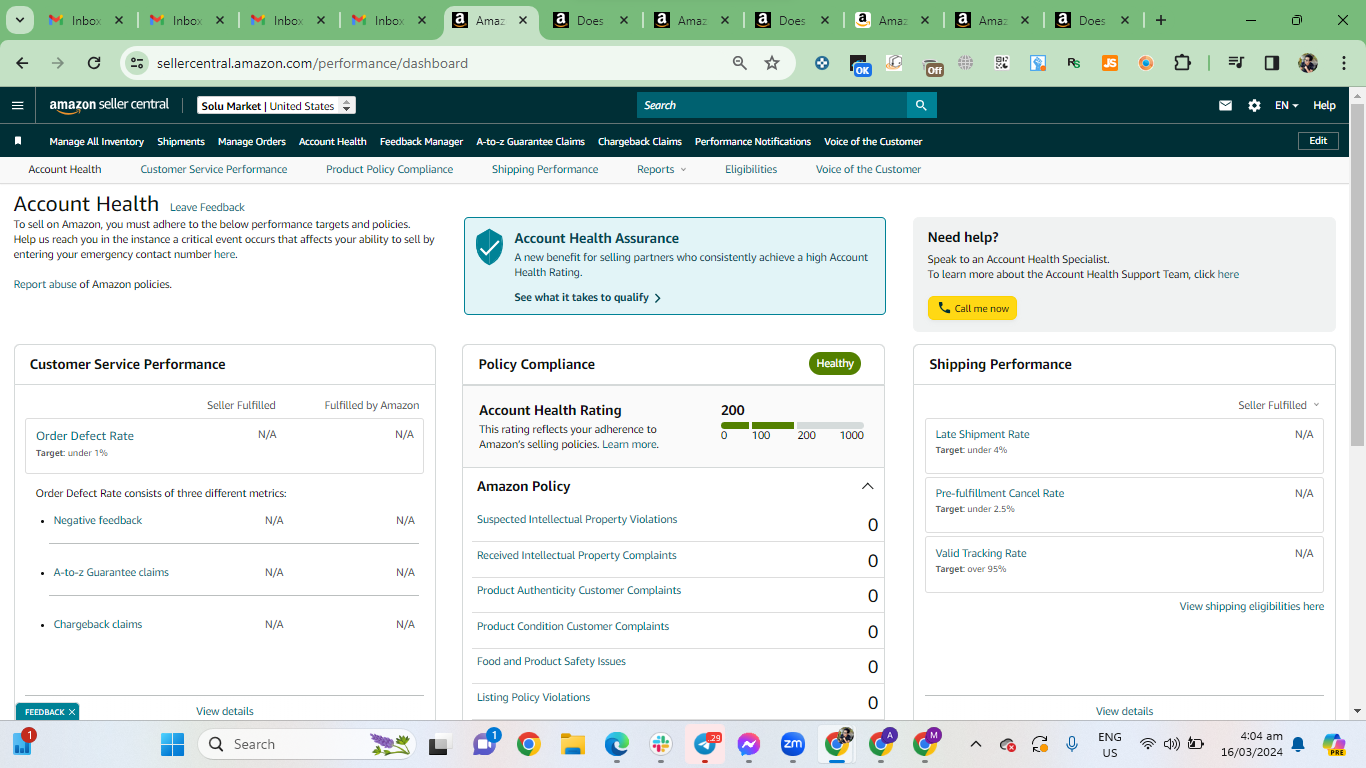Click the Account Health Rating progress bar
The width and height of the screenshot is (1366, 768).
pyautogui.click(x=792, y=425)
